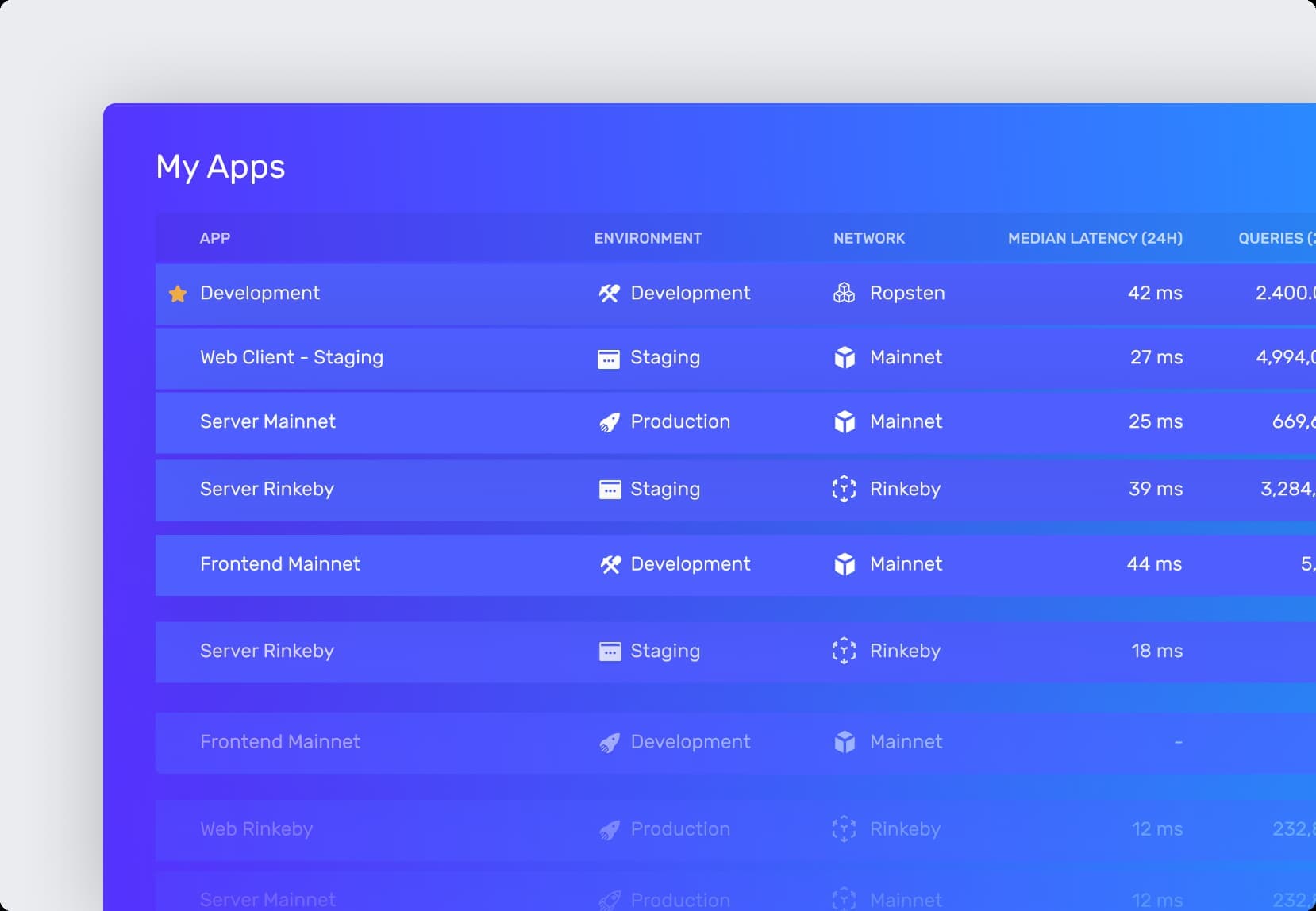Click the My Apps page heading
The height and width of the screenshot is (911, 1316).
click(221, 167)
